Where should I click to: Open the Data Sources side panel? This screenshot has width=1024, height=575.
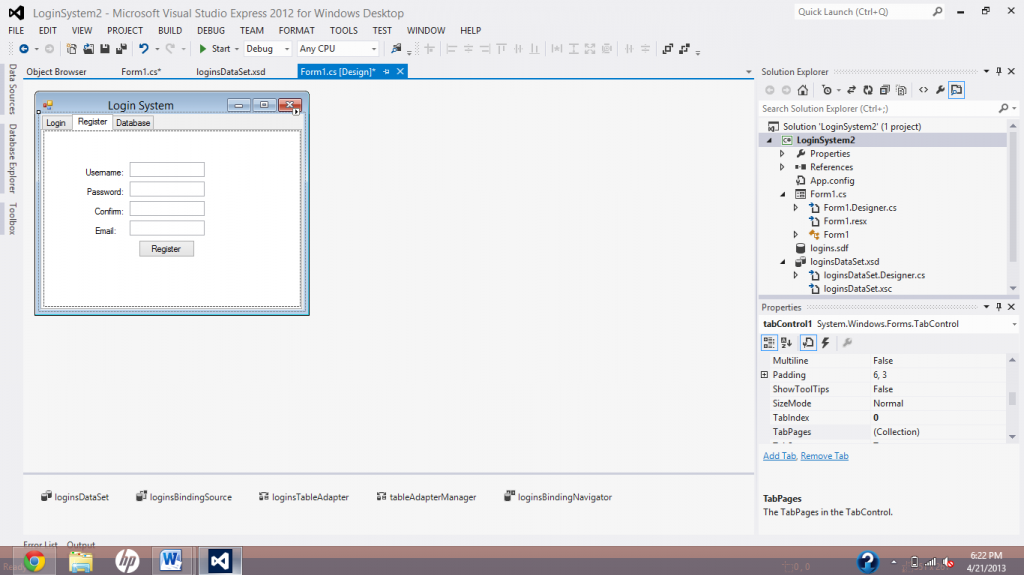(x=12, y=89)
